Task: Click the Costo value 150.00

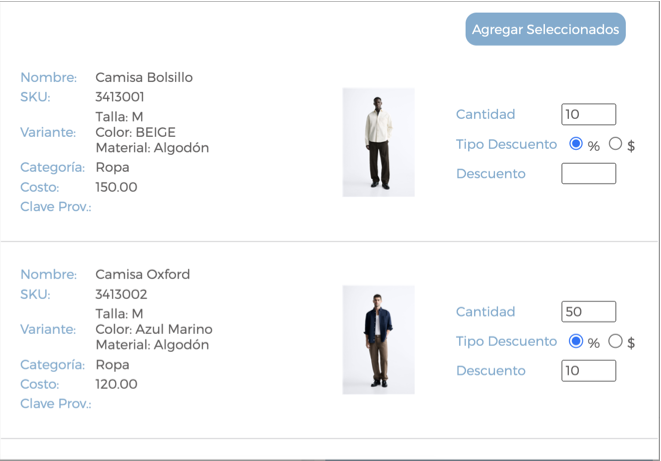Action: 116,187
